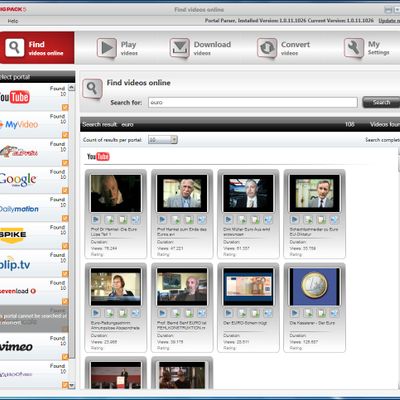Click play icon under first YouTube video

(96, 219)
